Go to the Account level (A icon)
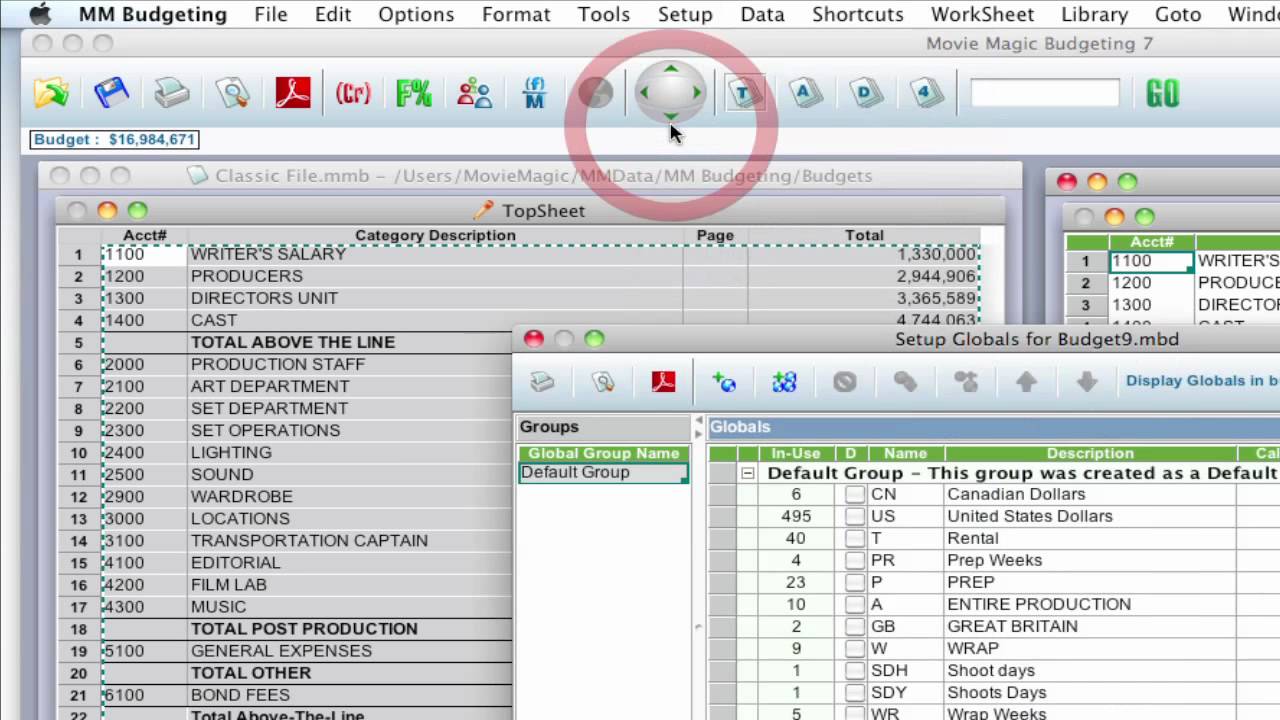Viewport: 1280px width, 720px height. pyautogui.click(x=805, y=94)
